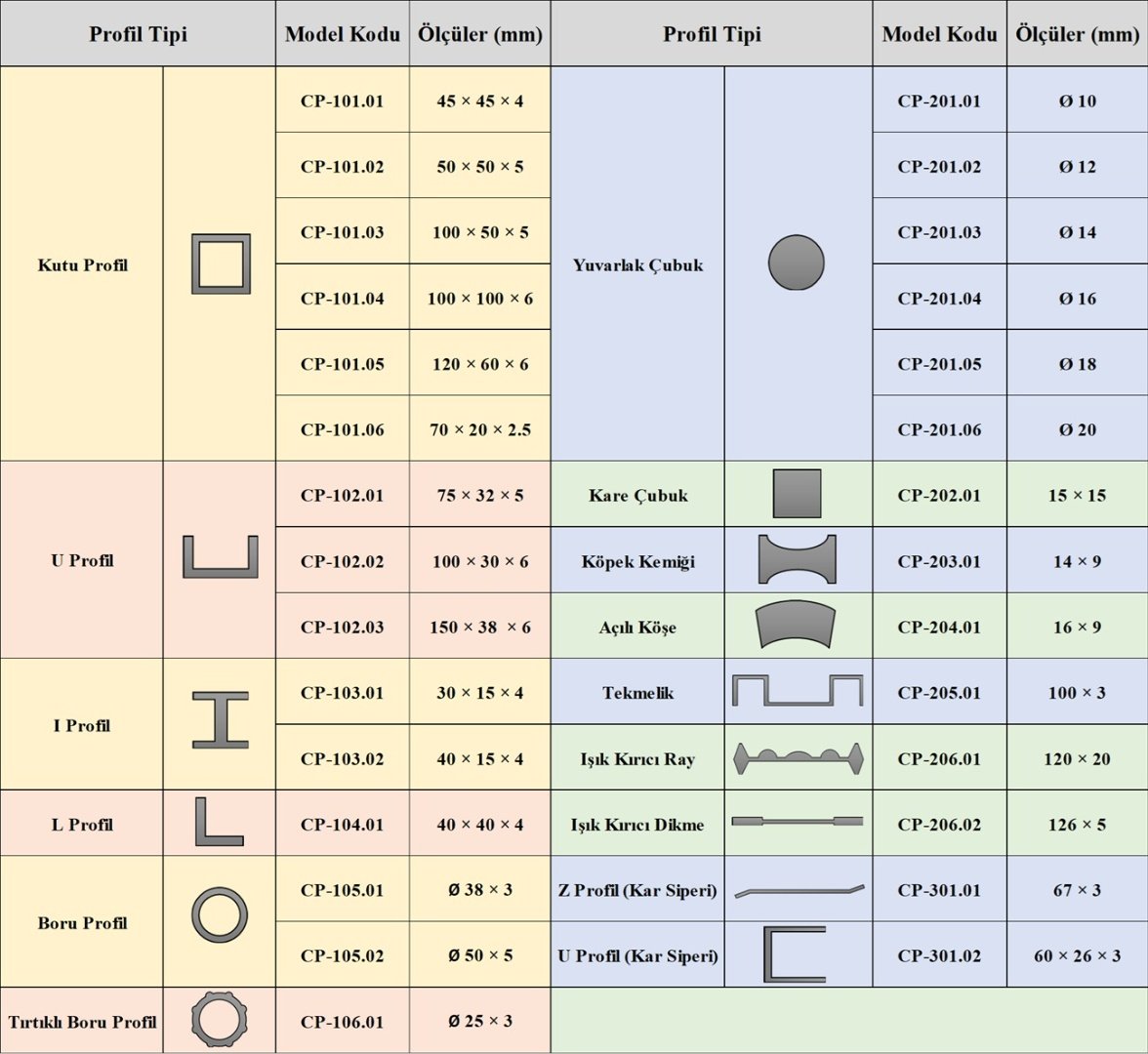The image size is (1148, 1054).
Task: Click the Işık Kırıcı Dikme label
Action: click(x=637, y=825)
